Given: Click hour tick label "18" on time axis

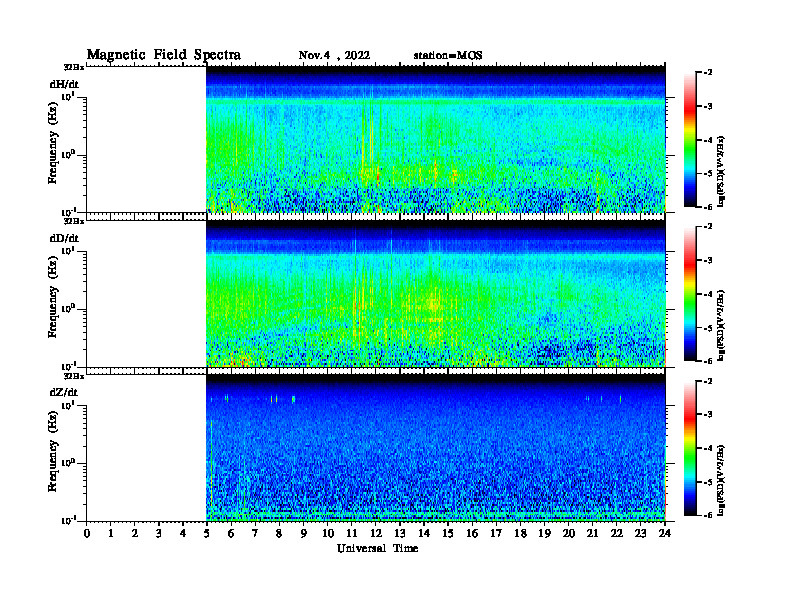Looking at the screenshot, I should (520, 534).
